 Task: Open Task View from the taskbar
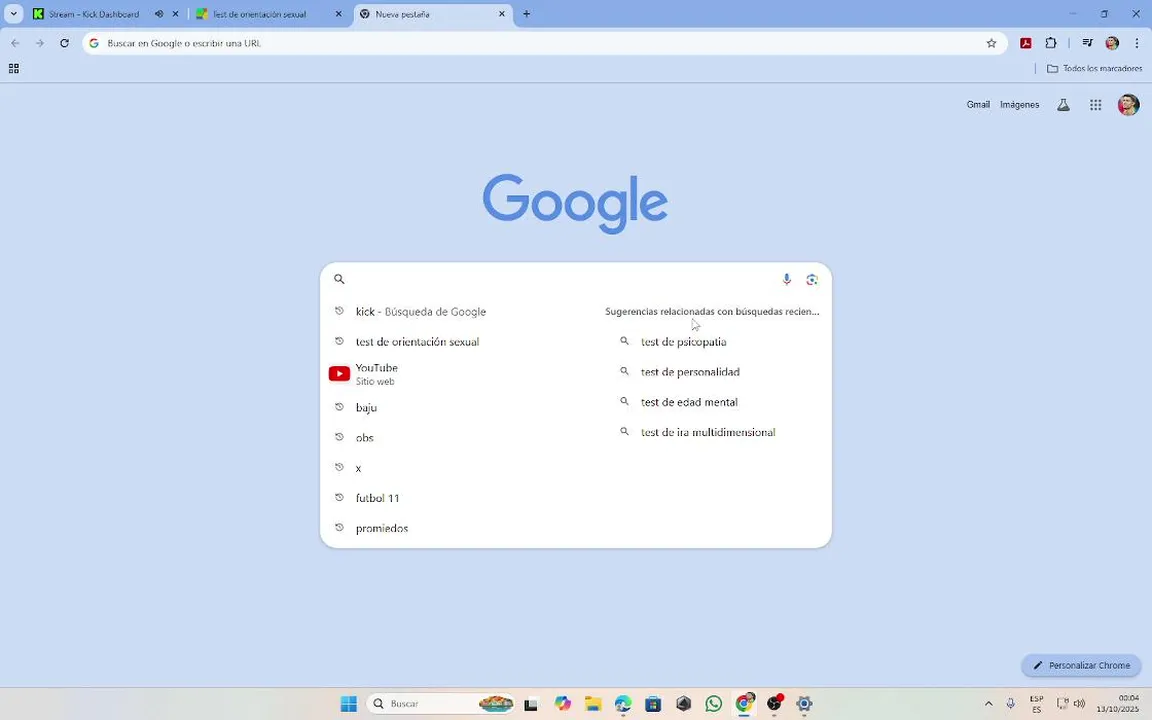coord(530,704)
